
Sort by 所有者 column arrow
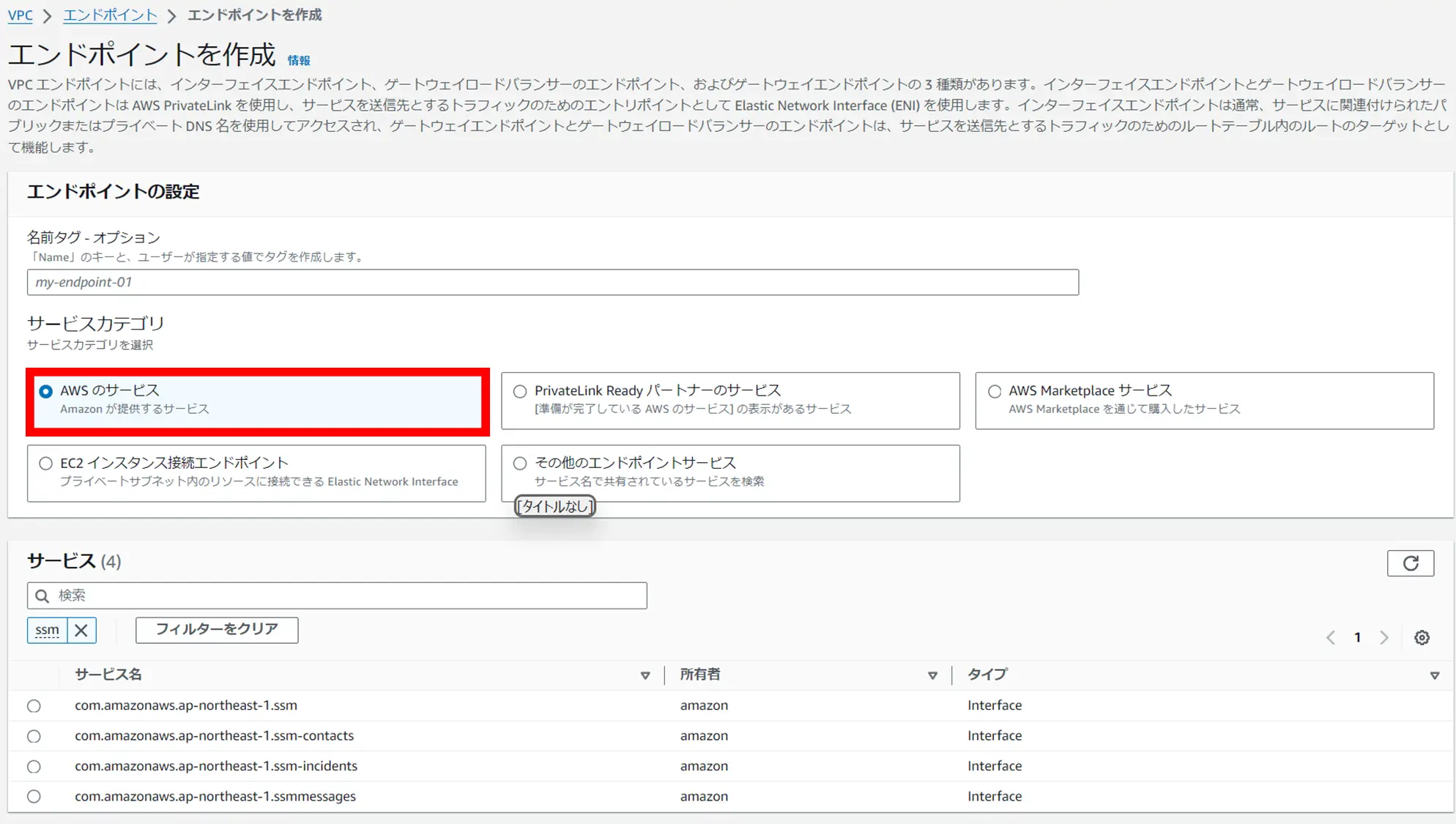tap(932, 675)
